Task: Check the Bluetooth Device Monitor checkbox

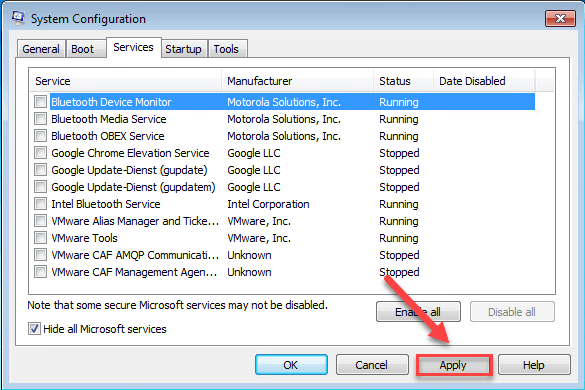Action: (40, 102)
